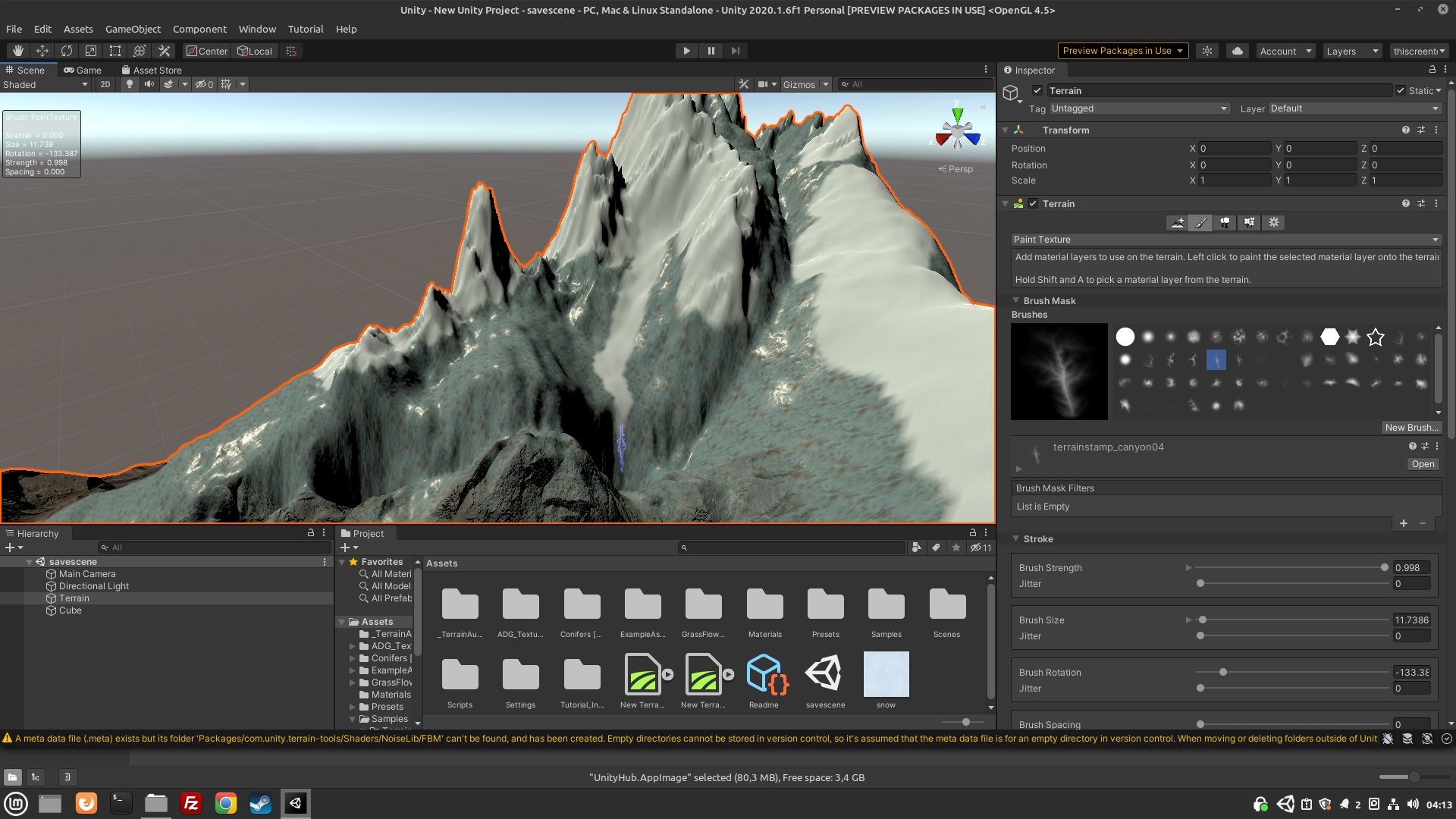
Task: Toggle Center pivot mode button
Action: click(x=207, y=51)
